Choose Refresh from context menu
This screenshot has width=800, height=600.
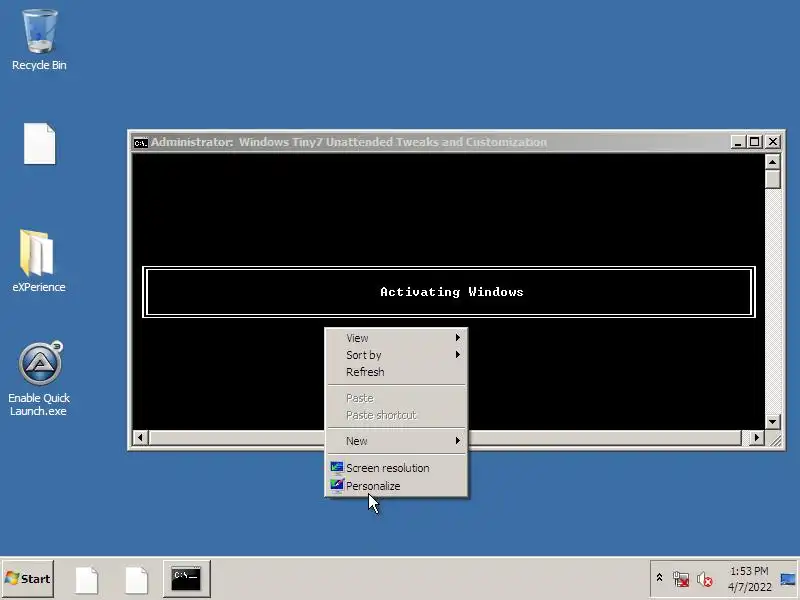pos(396,372)
